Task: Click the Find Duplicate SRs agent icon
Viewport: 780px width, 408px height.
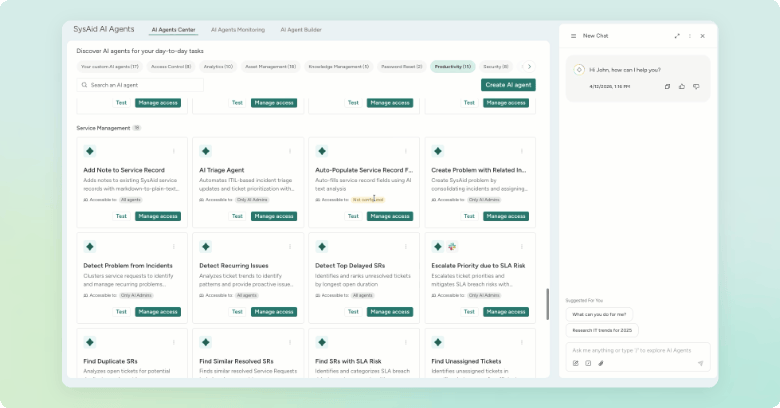Action: [x=90, y=342]
